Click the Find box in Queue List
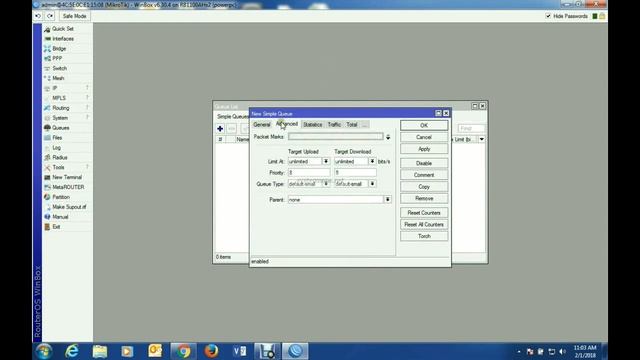Viewport: 640px width, 360px height. tap(471, 129)
